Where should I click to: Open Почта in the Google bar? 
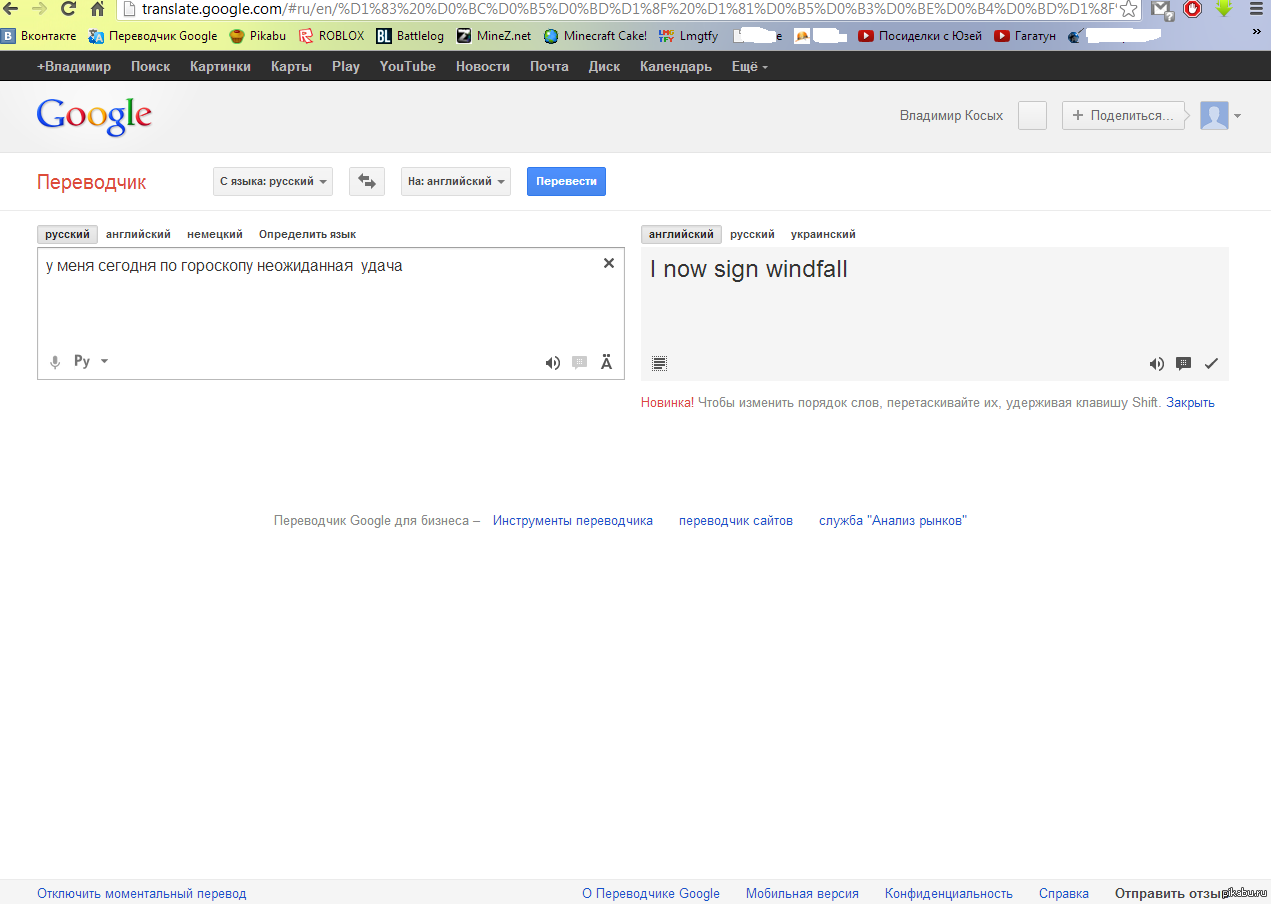coord(549,67)
